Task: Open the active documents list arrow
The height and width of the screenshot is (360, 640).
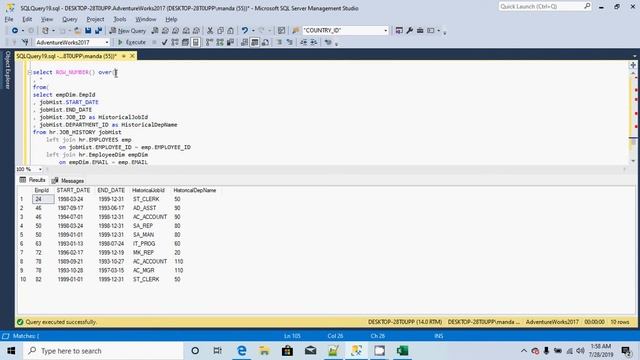Action: pos(634,56)
